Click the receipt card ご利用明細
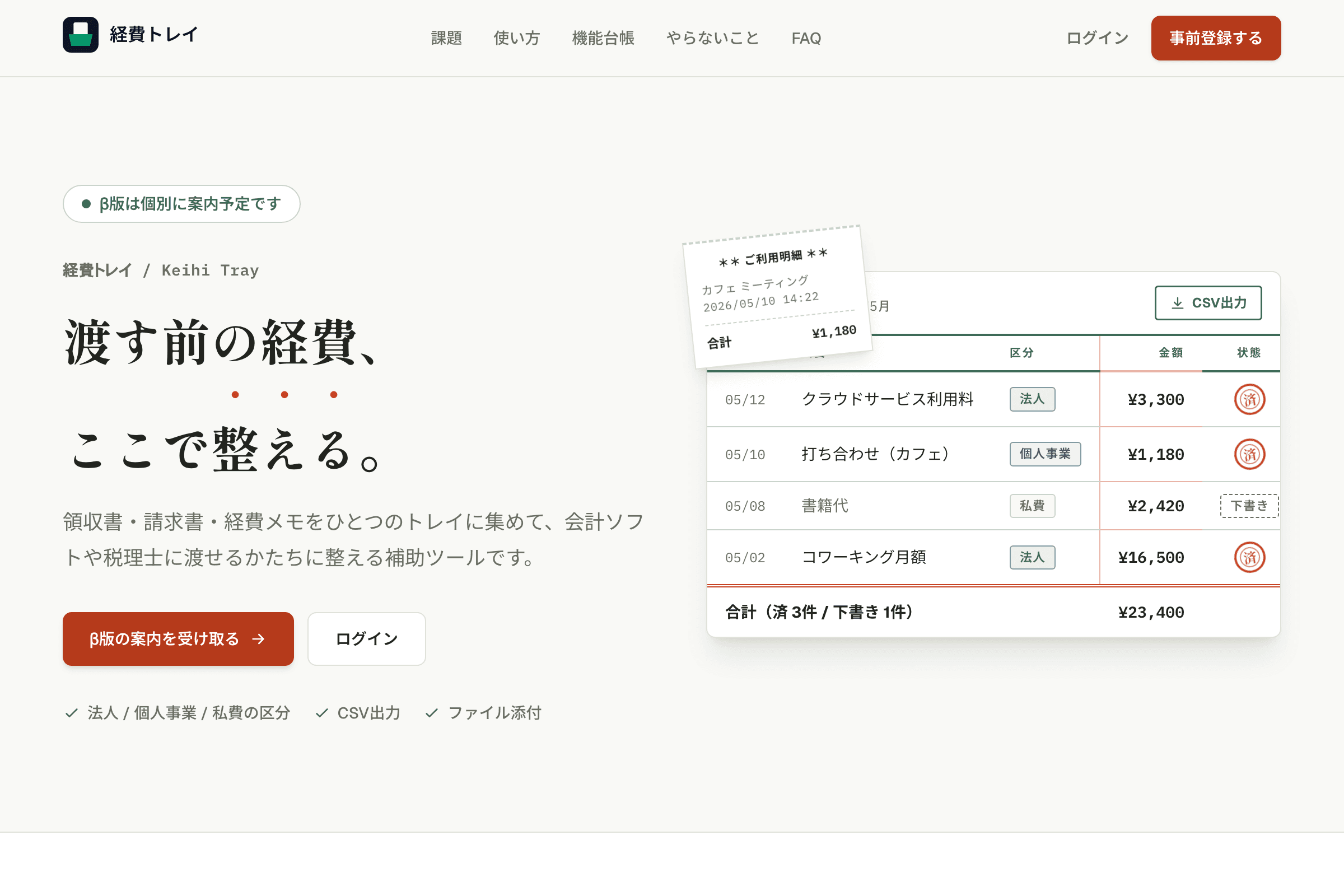The width and height of the screenshot is (1344, 896). pos(778,297)
